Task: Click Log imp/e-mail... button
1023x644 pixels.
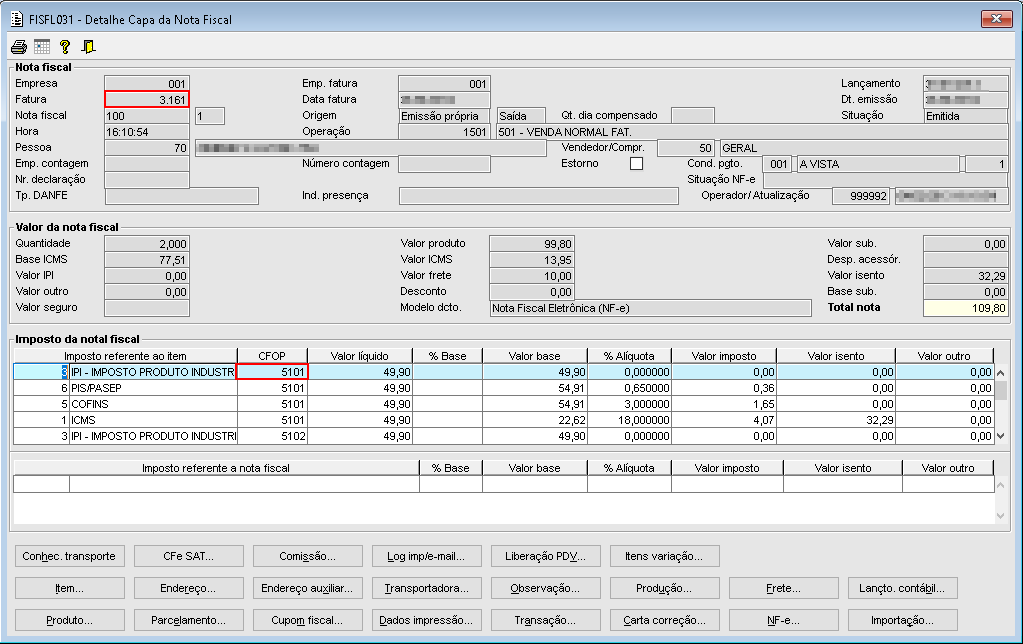Action: (427, 557)
